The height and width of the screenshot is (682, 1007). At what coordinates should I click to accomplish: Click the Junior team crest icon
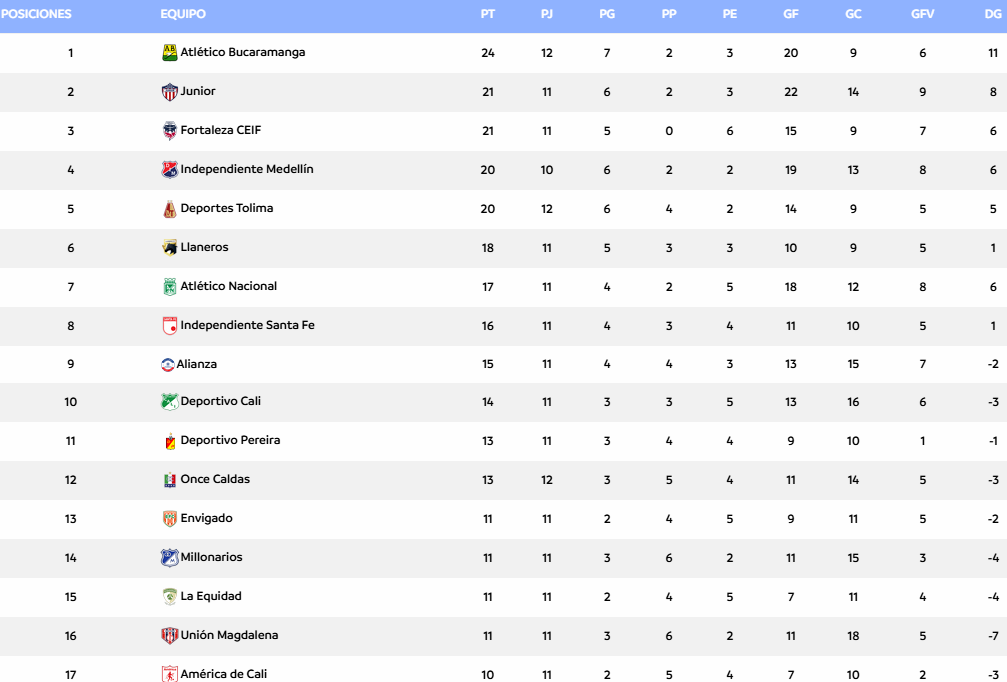tap(170, 92)
